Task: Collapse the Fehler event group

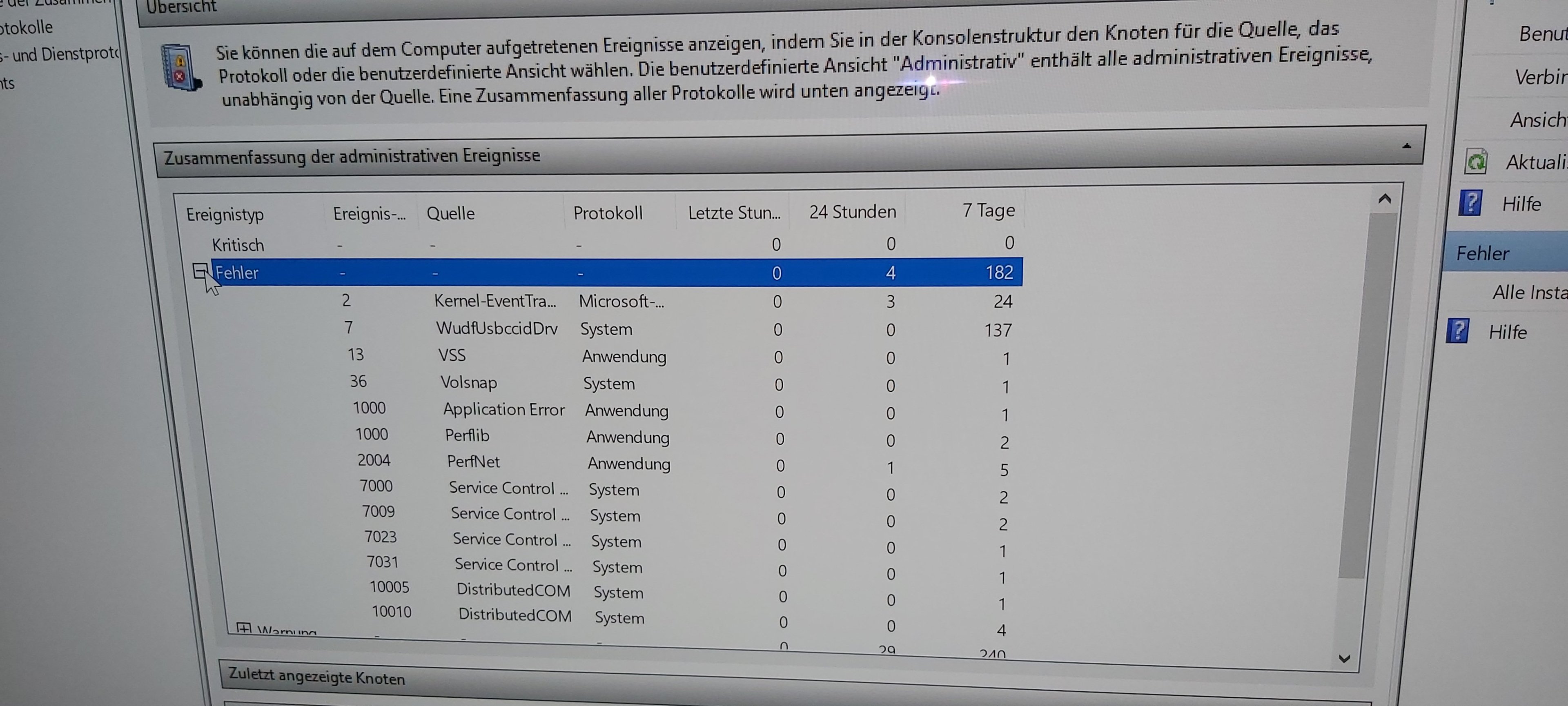Action: 200,271
